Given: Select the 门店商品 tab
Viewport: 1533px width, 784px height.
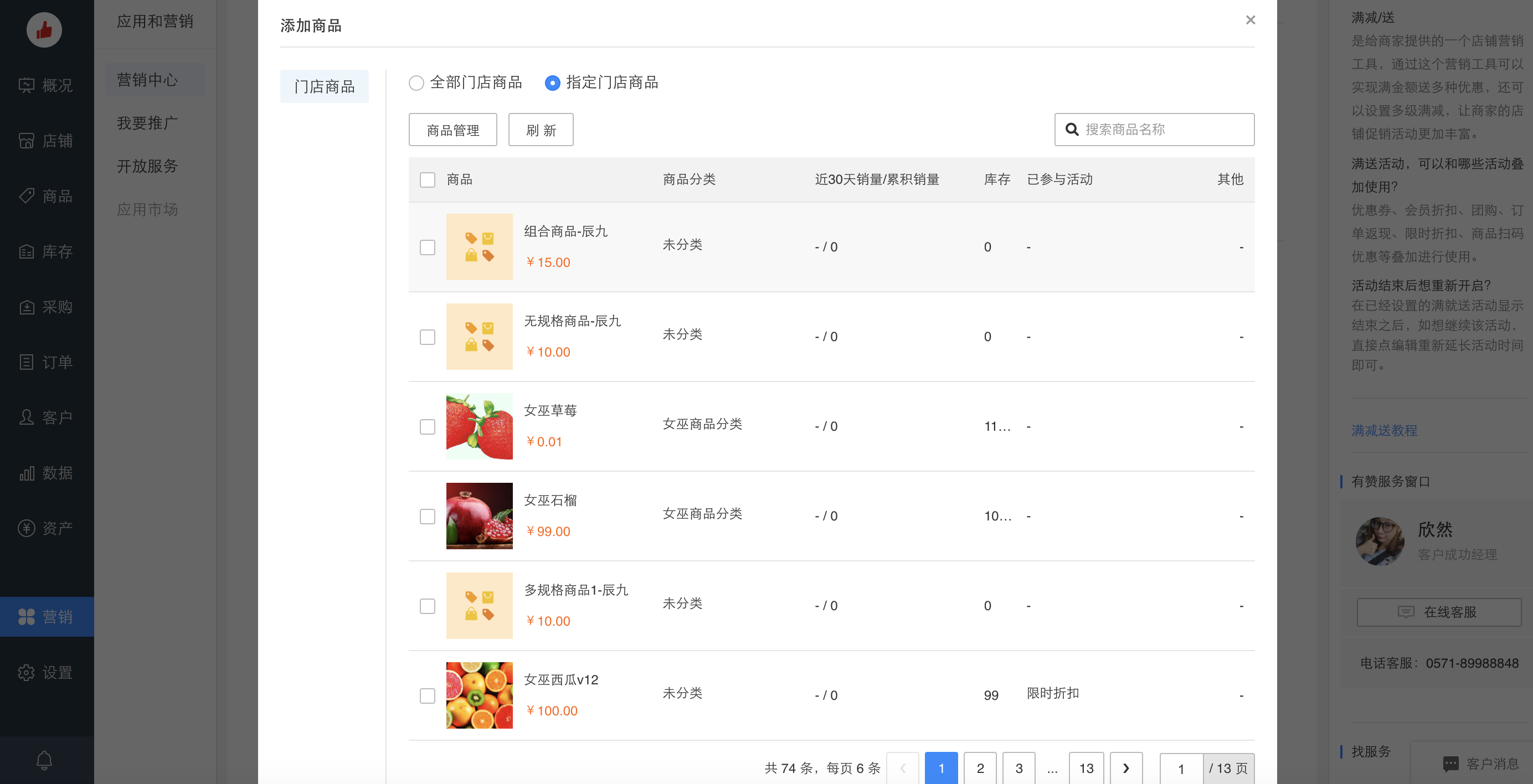Looking at the screenshot, I should (x=325, y=86).
